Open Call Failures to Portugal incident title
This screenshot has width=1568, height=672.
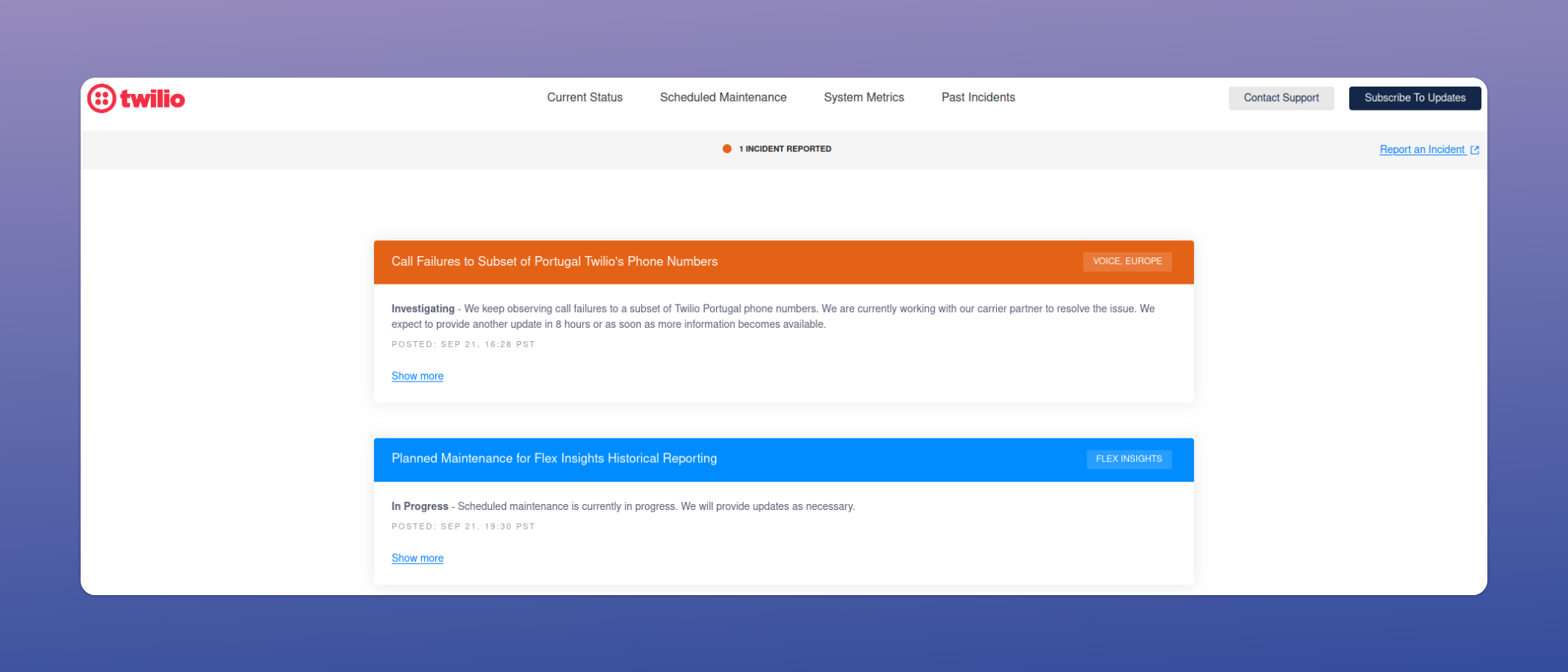(554, 261)
